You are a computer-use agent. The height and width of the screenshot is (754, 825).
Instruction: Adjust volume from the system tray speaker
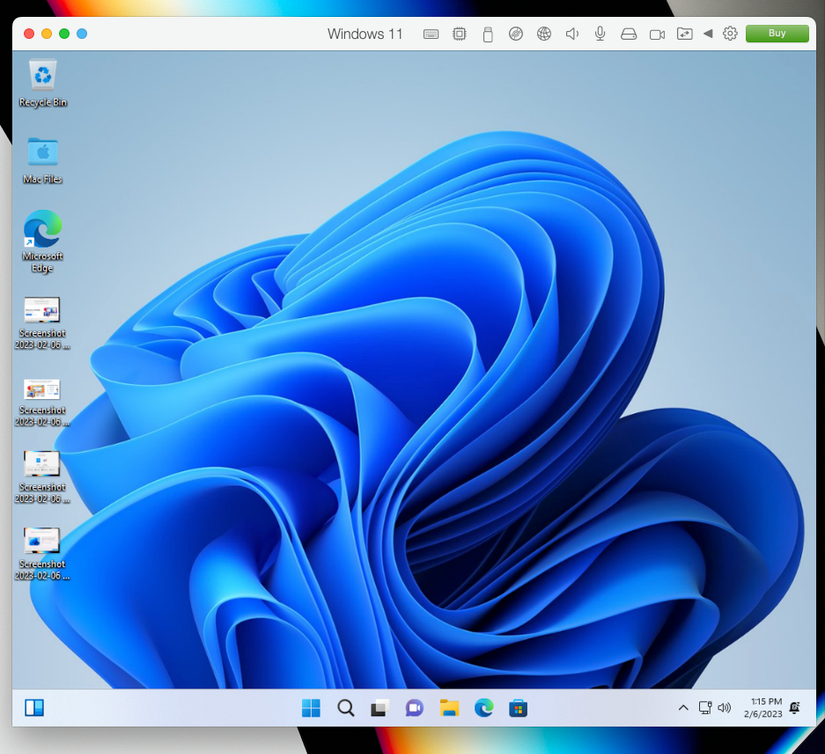coord(724,707)
